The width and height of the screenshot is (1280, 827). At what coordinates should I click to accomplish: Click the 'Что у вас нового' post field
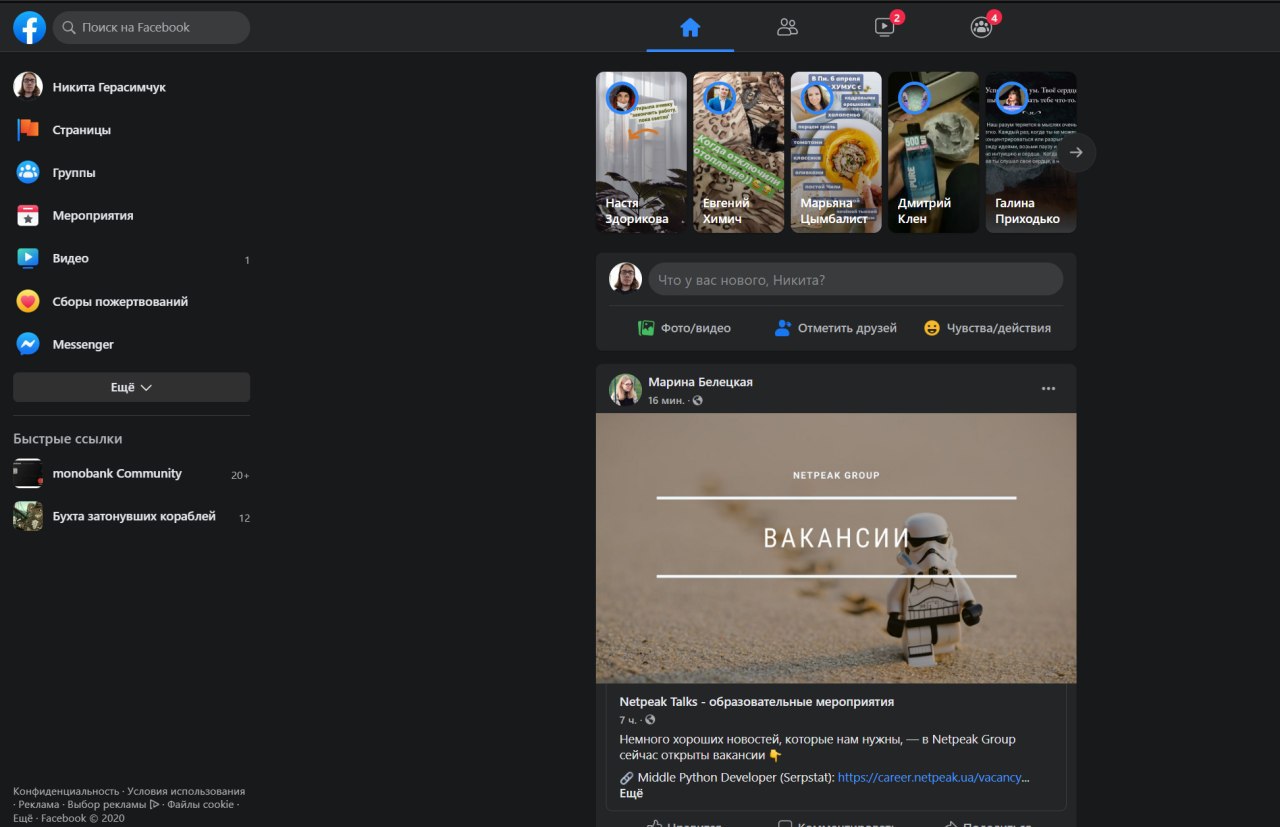tap(856, 279)
